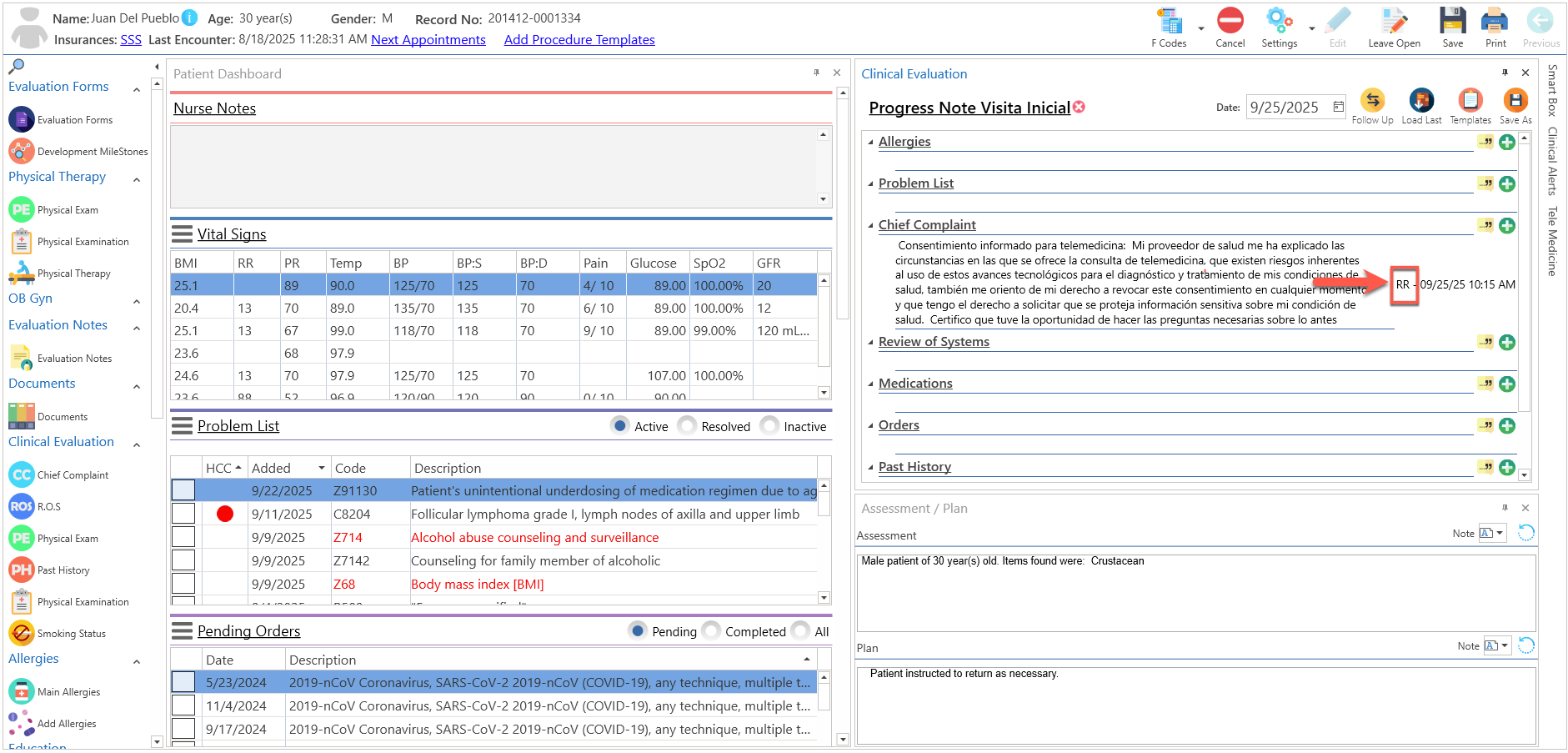Open the Nurse Notes heading link
The image size is (1568, 753).
[x=214, y=108]
